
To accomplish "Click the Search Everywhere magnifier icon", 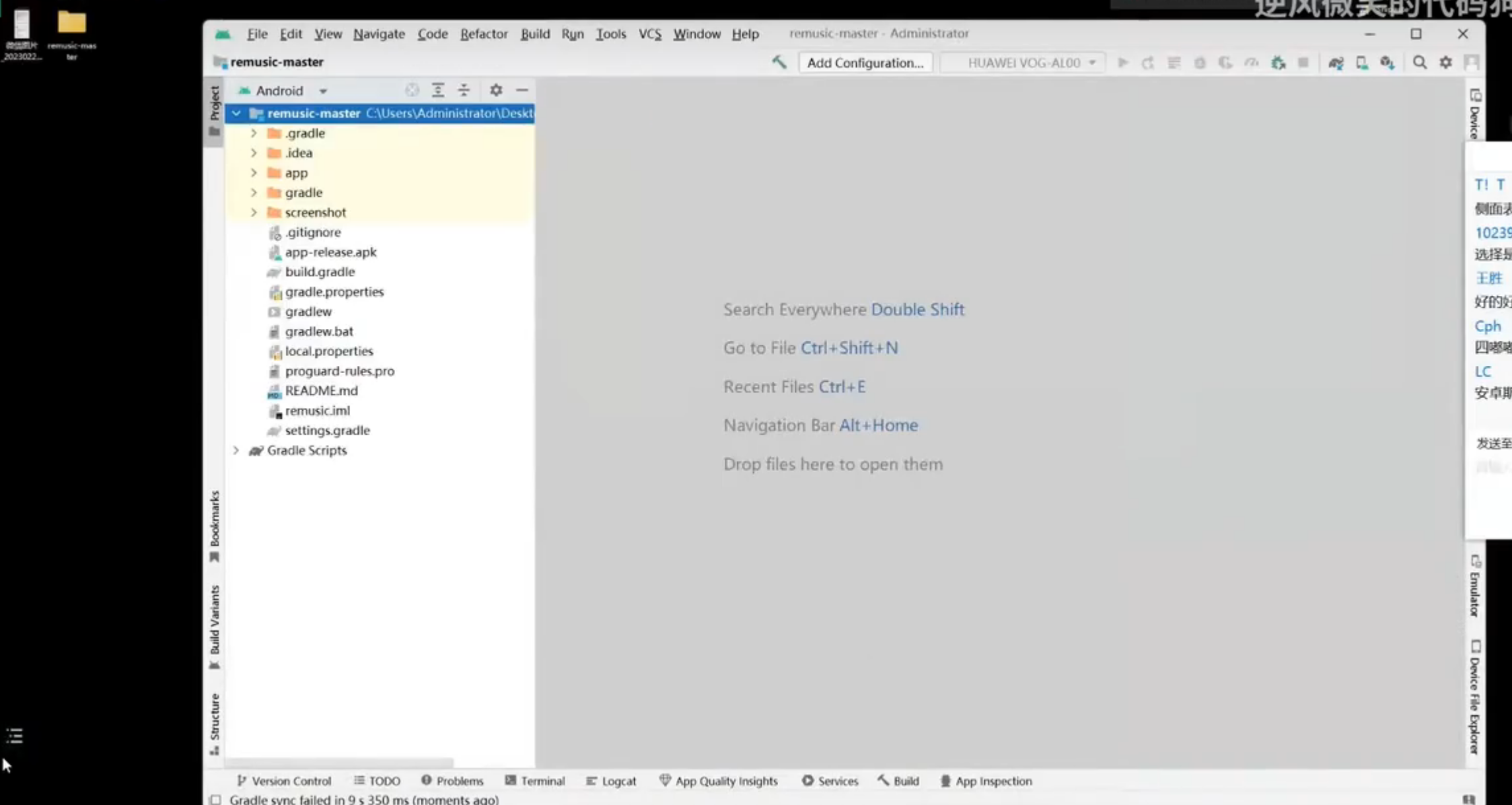I will coord(1420,63).
